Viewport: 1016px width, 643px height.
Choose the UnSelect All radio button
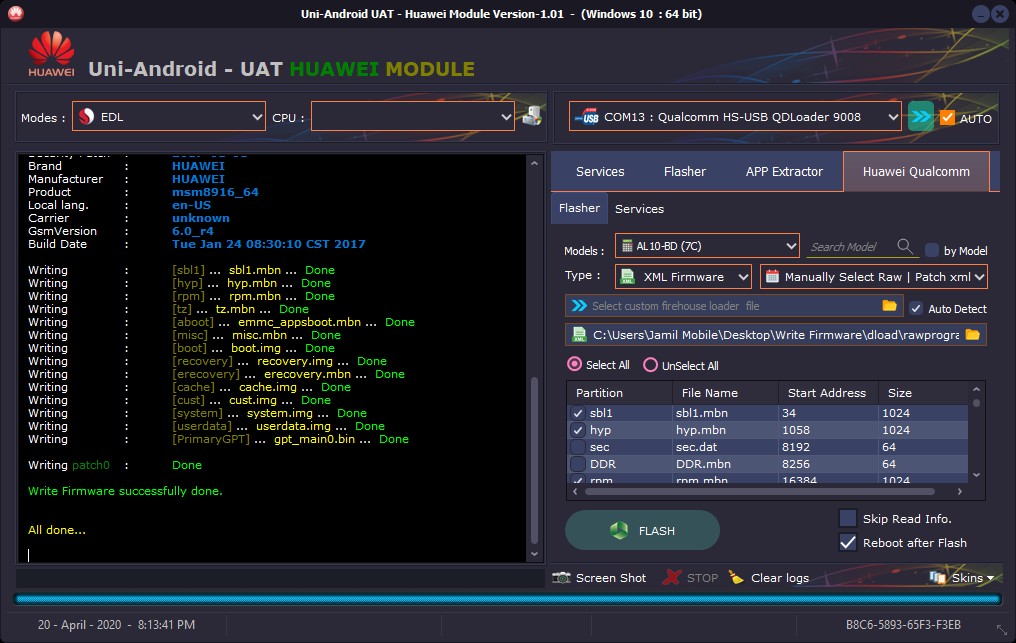coord(650,365)
